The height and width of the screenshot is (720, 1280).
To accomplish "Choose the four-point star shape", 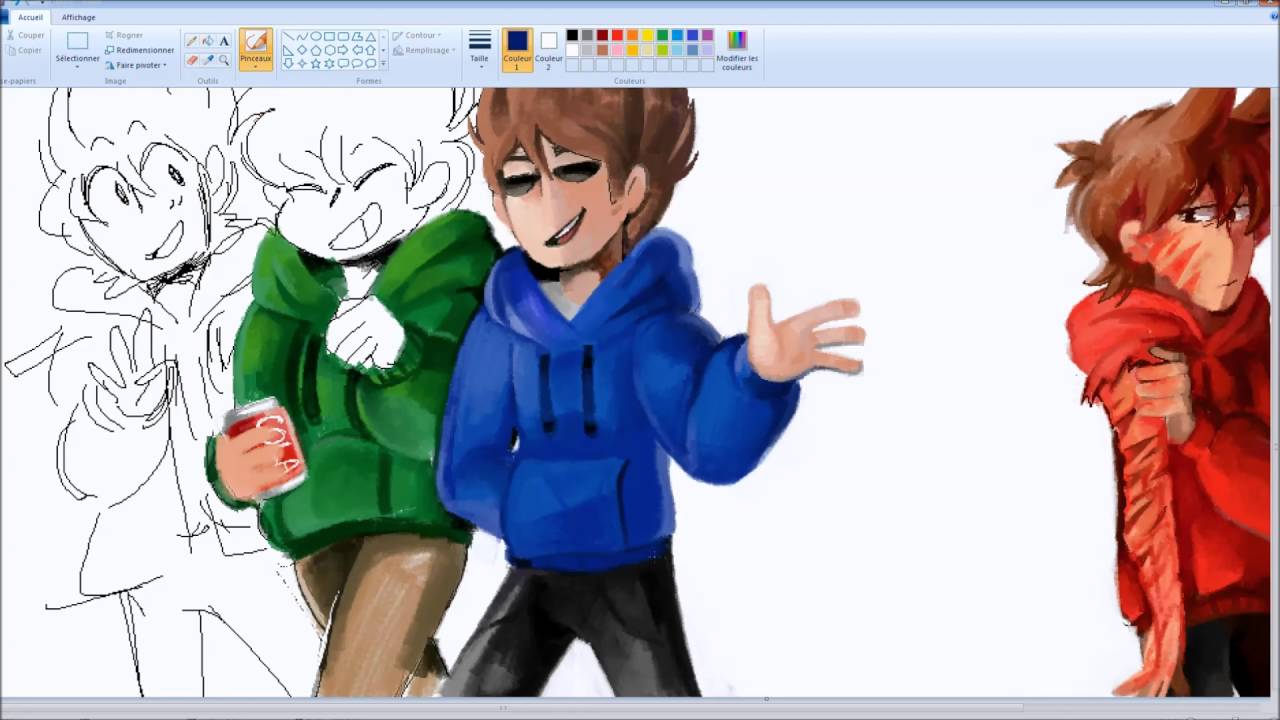I will point(302,63).
